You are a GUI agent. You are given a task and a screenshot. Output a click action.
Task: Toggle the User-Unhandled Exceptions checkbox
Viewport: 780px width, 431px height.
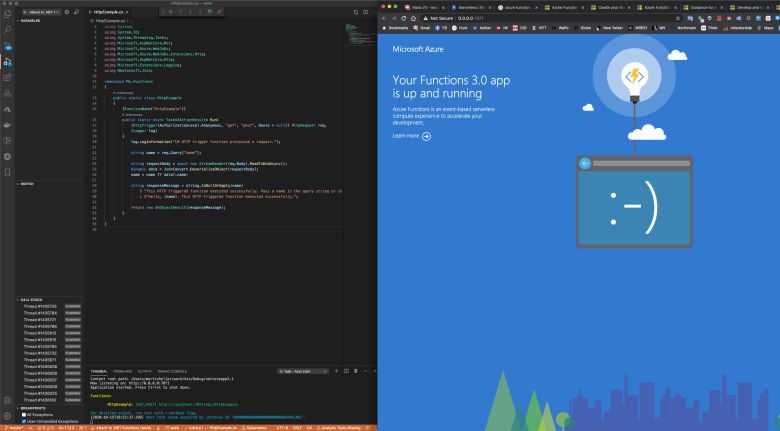point(23,421)
